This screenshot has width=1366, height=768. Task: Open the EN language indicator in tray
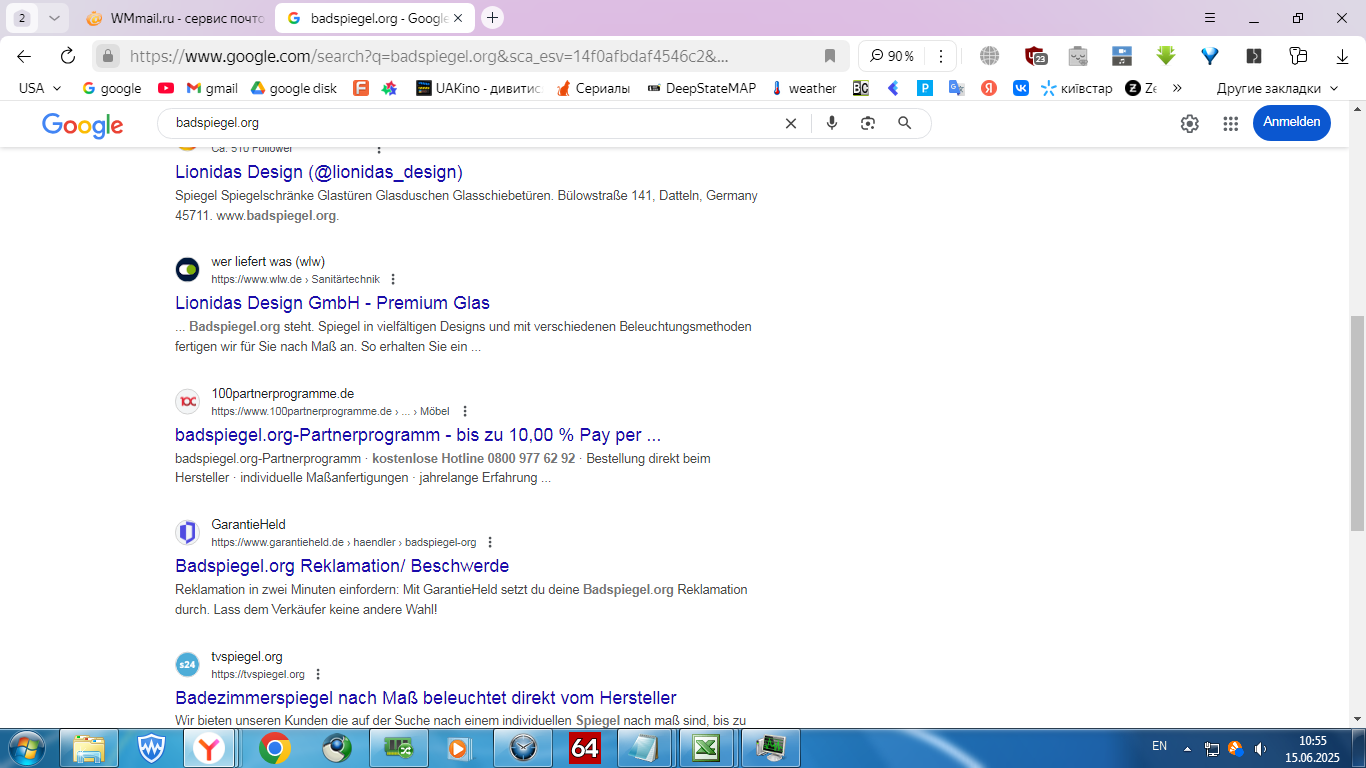(x=1160, y=746)
